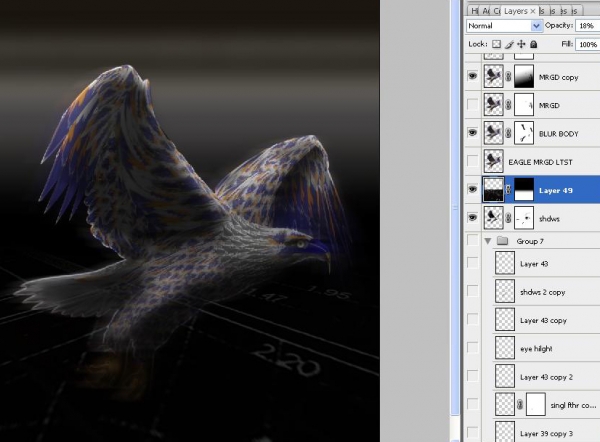Screen dimensions: 600x442
Task: Select the singl fthr co... layer name
Action: point(573,405)
